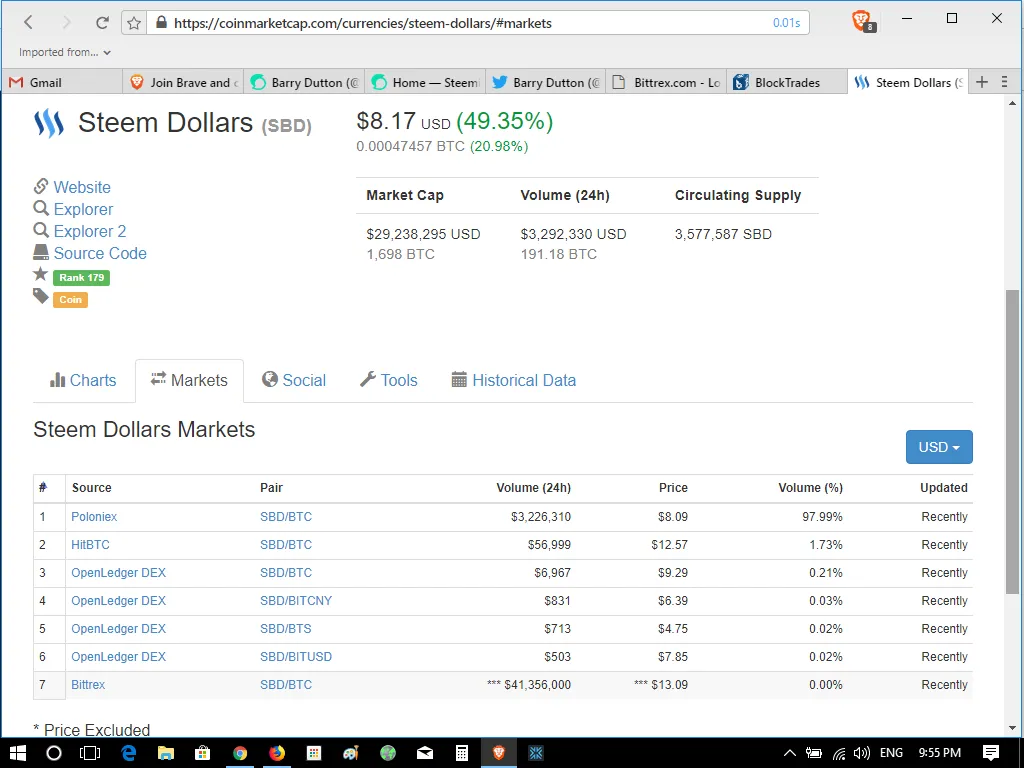The height and width of the screenshot is (768, 1024).
Task: Switch to Bittrex.com tab
Action: pyautogui.click(x=667, y=82)
